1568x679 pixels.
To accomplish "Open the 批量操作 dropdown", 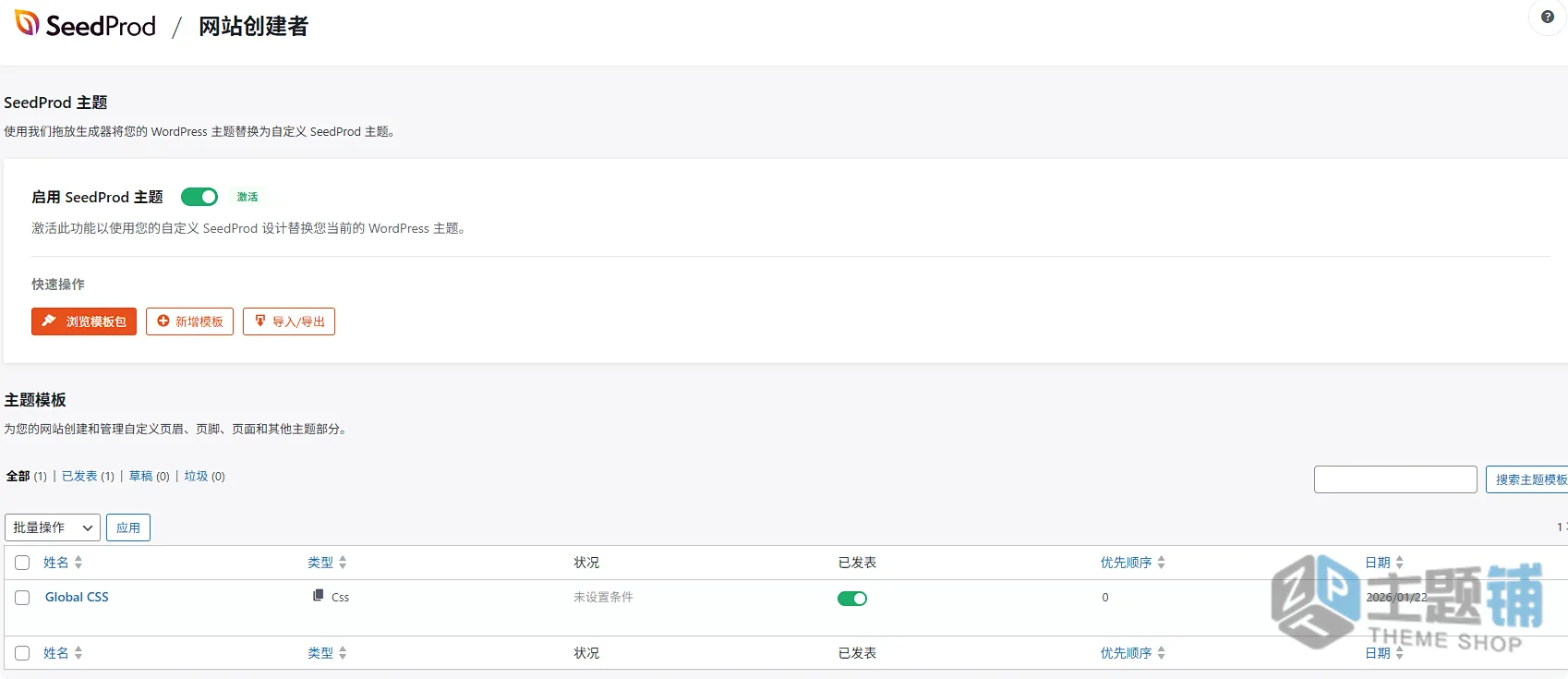I will (x=53, y=527).
